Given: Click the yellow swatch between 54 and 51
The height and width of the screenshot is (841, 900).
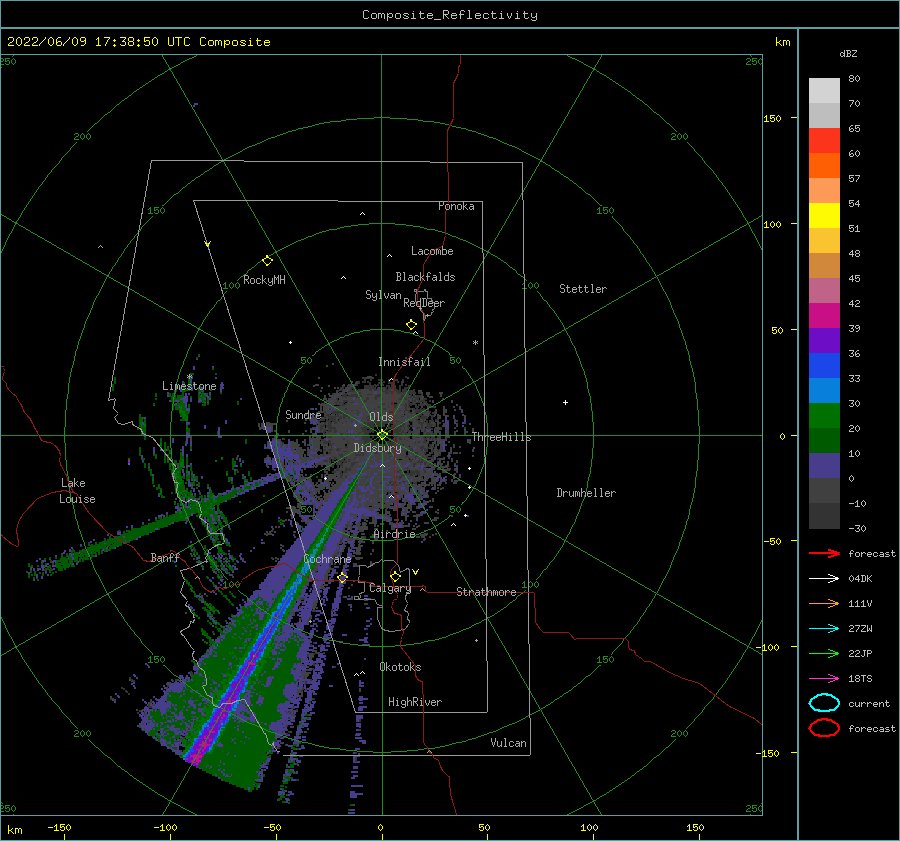Looking at the screenshot, I should [x=824, y=216].
